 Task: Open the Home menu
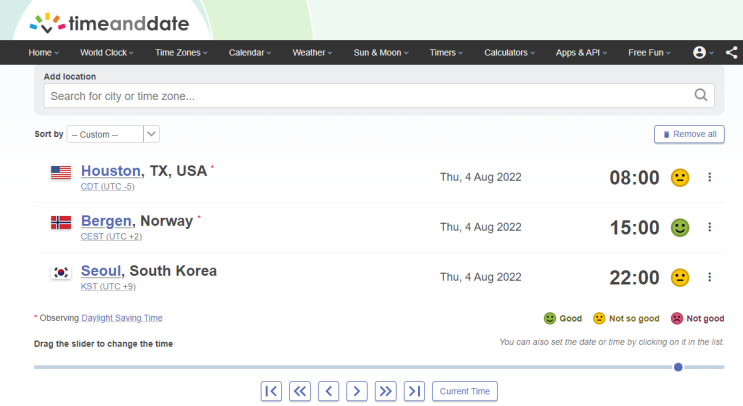[43, 53]
